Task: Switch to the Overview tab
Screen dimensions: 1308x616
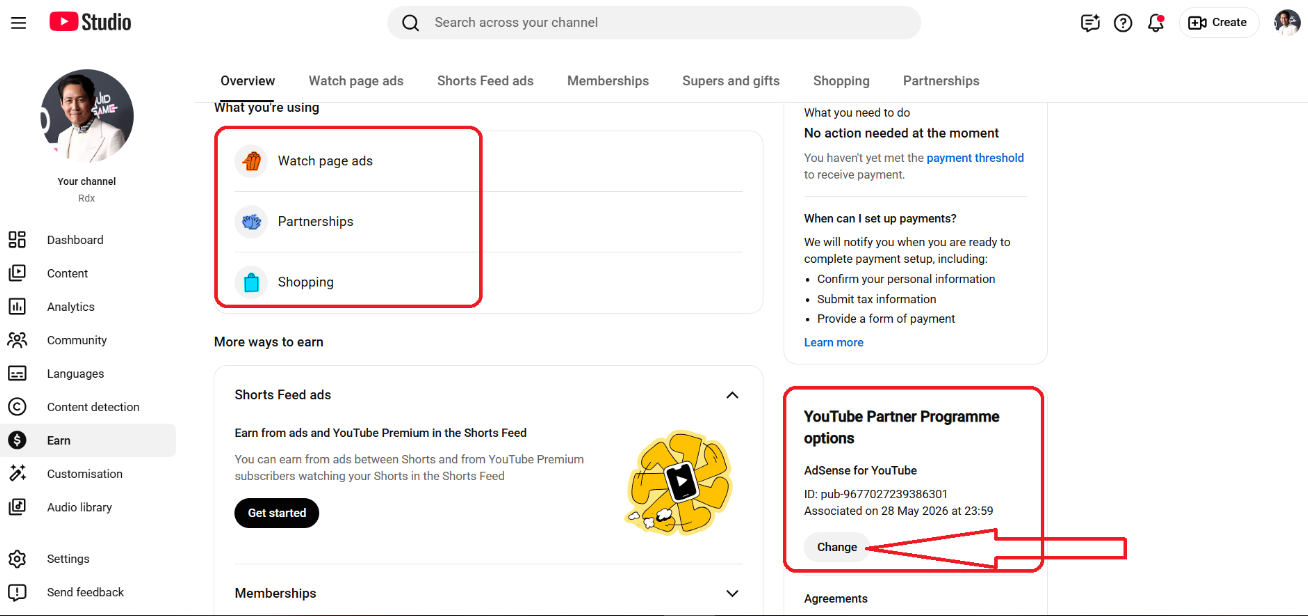Action: tap(248, 81)
